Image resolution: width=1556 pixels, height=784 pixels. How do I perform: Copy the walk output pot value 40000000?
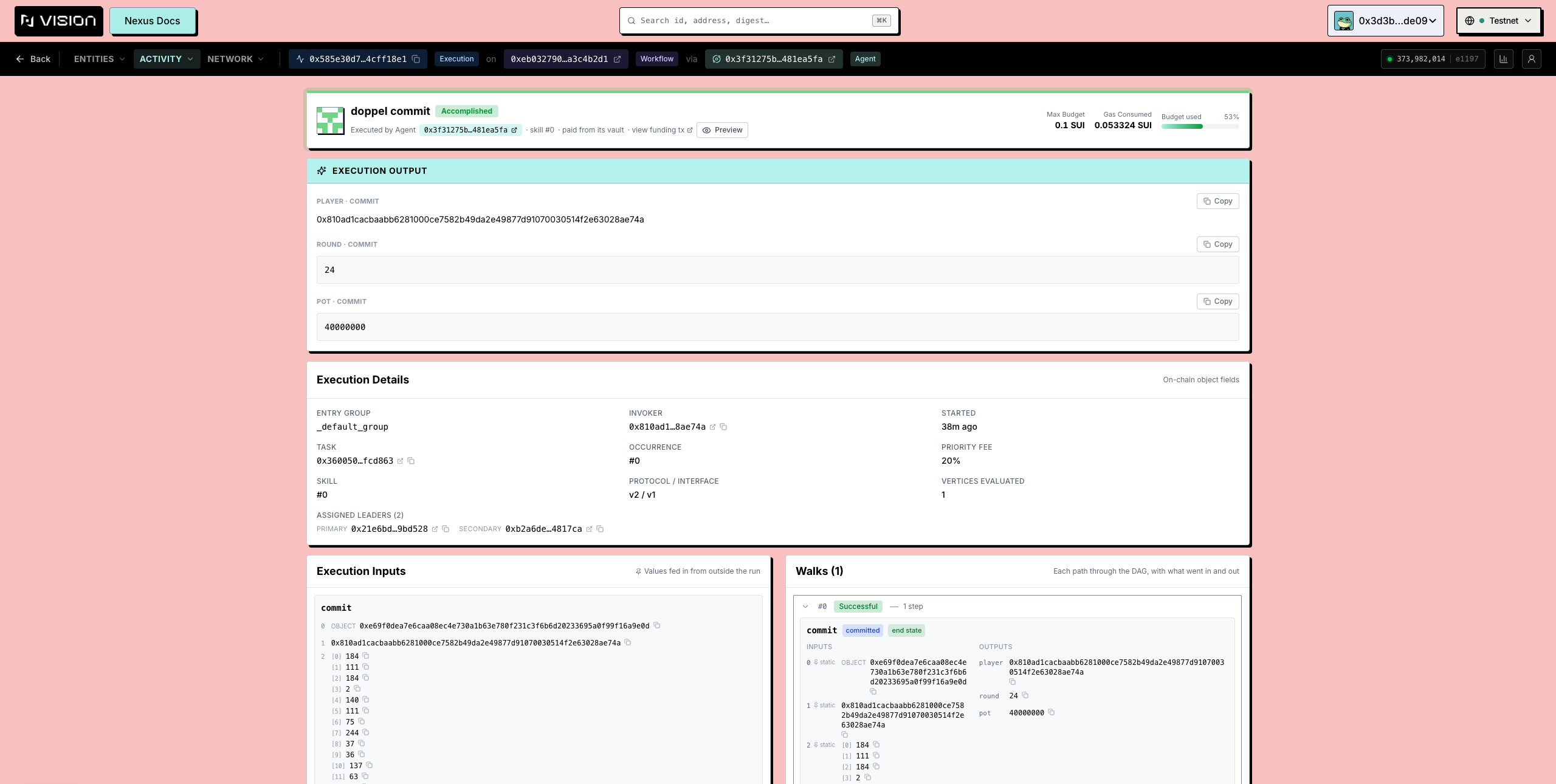[1052, 712]
